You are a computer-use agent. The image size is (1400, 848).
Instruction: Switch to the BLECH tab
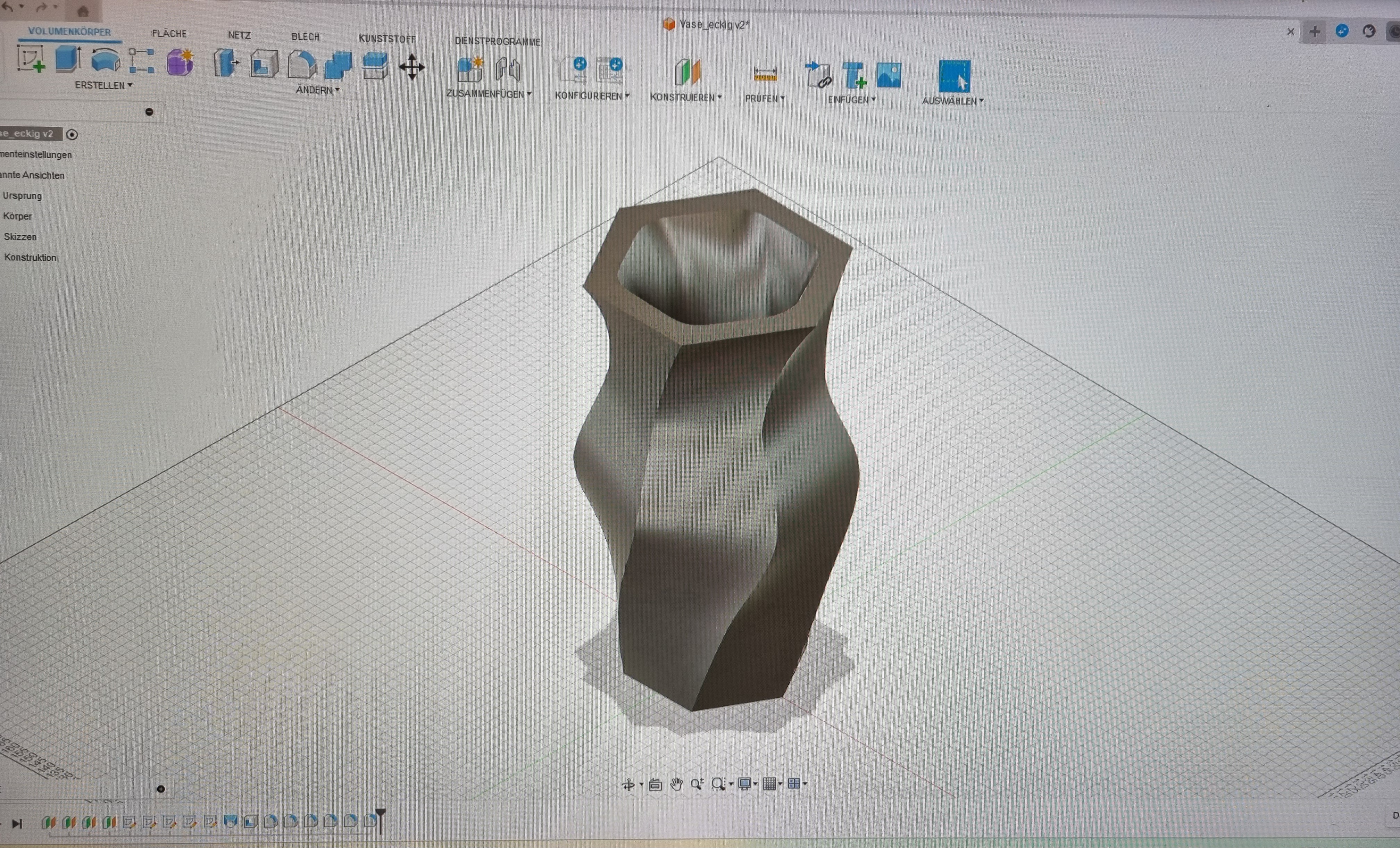pyautogui.click(x=305, y=37)
